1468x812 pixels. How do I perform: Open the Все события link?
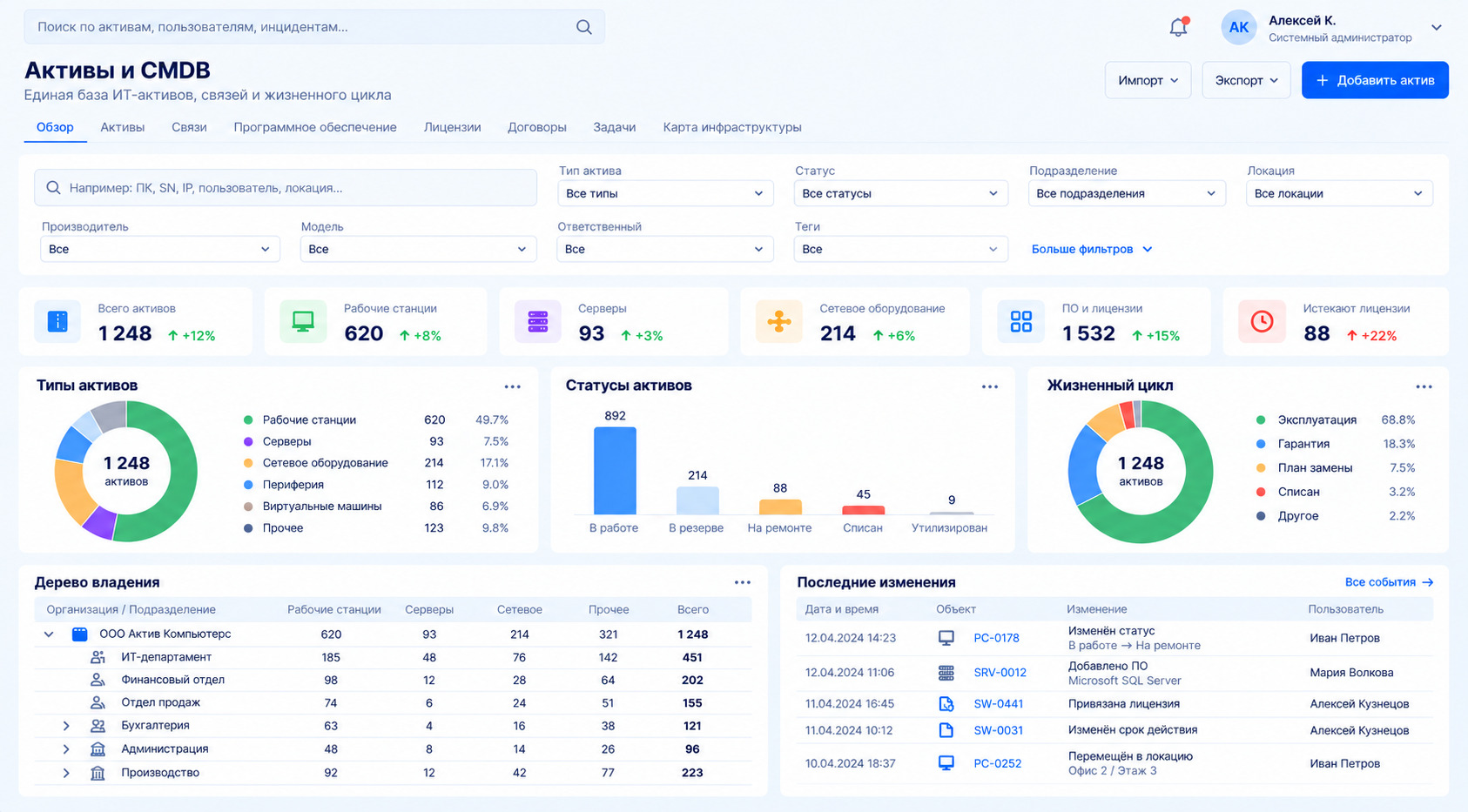(x=1389, y=582)
